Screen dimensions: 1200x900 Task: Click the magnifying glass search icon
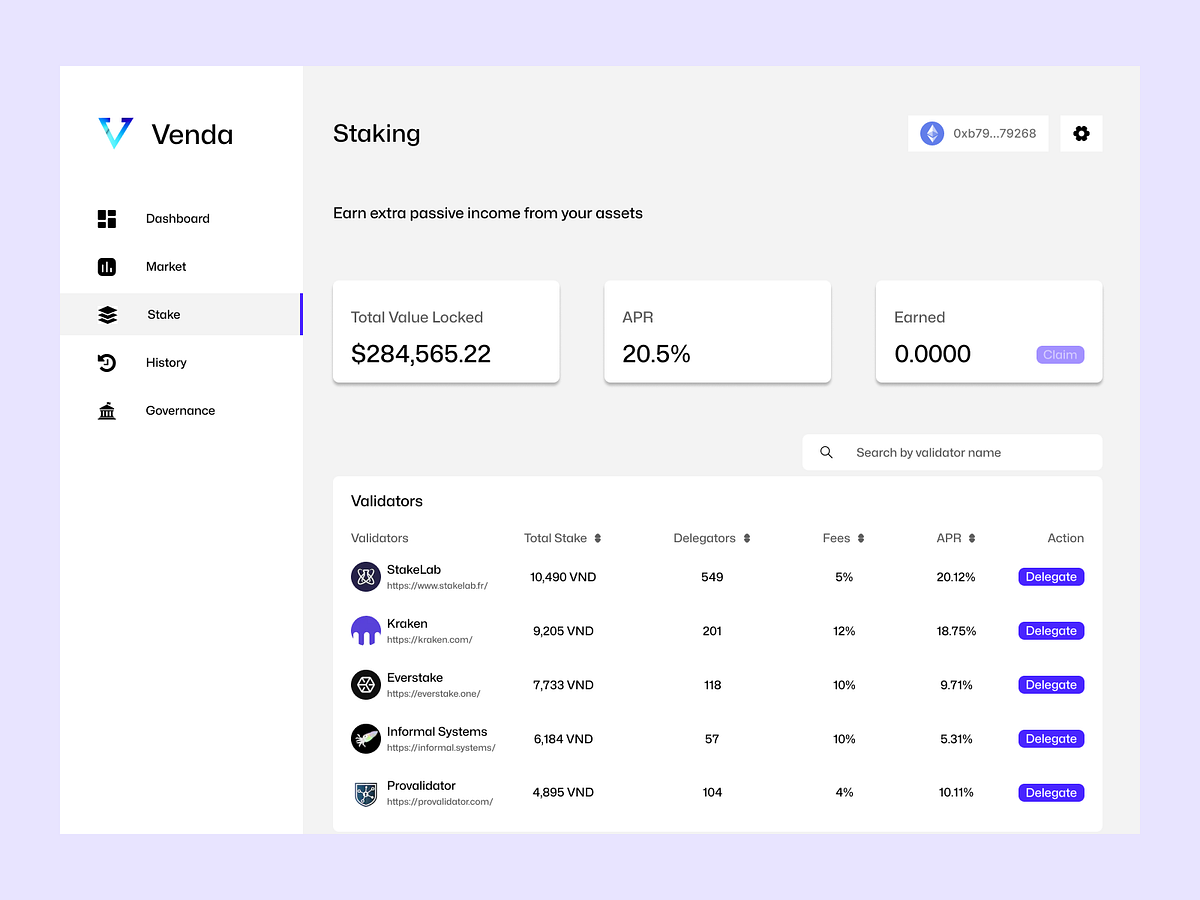pos(826,452)
